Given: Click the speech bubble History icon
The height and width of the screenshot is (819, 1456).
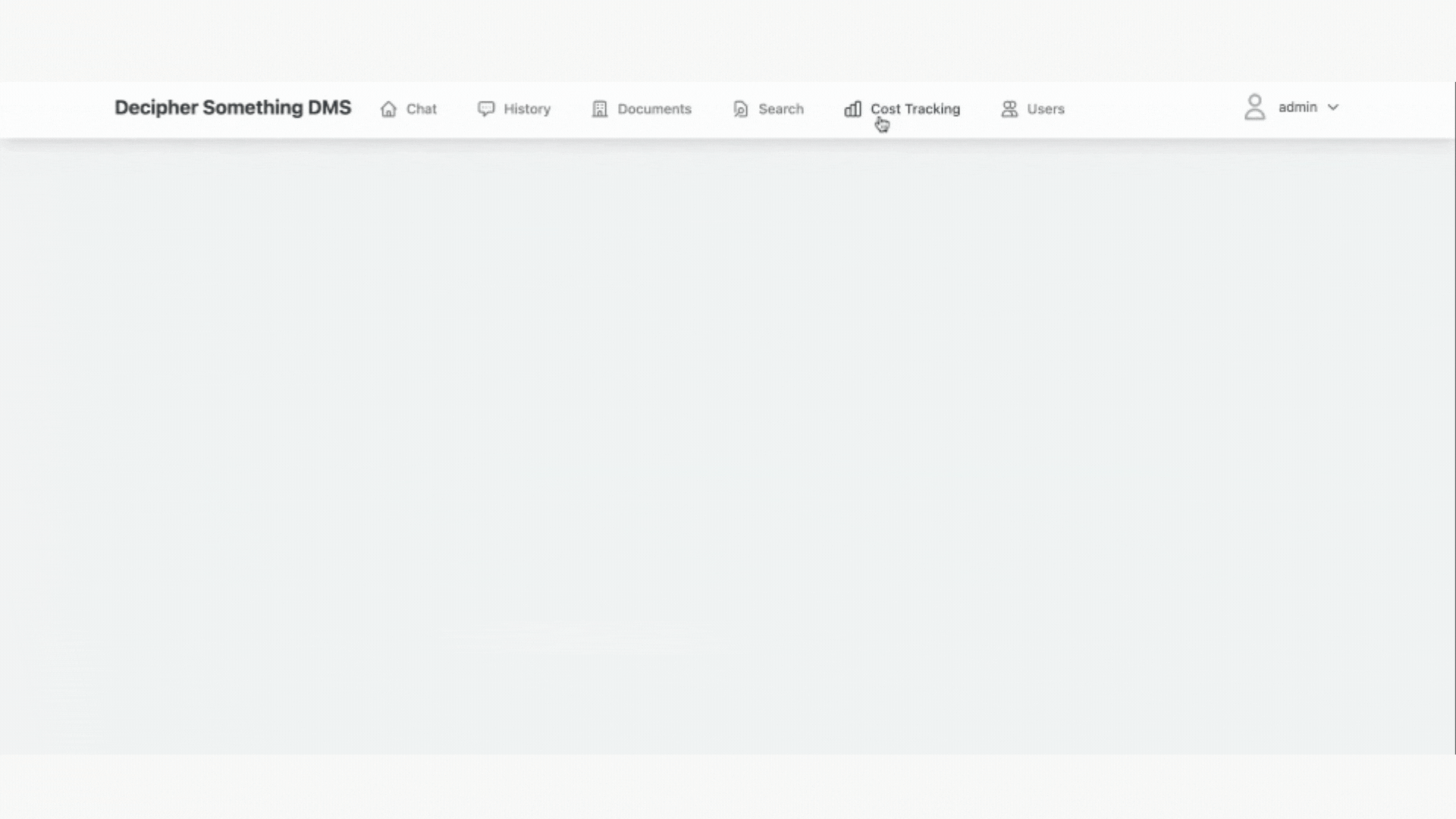Looking at the screenshot, I should pyautogui.click(x=486, y=109).
